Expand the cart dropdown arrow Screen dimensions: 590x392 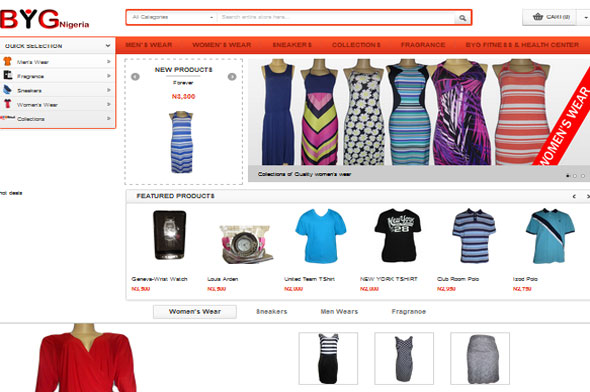coord(585,17)
